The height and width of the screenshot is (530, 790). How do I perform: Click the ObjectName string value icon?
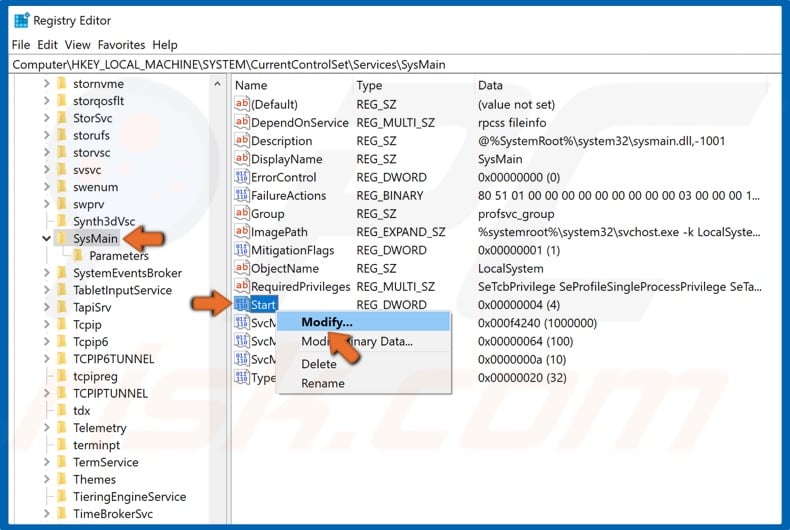pos(242,268)
